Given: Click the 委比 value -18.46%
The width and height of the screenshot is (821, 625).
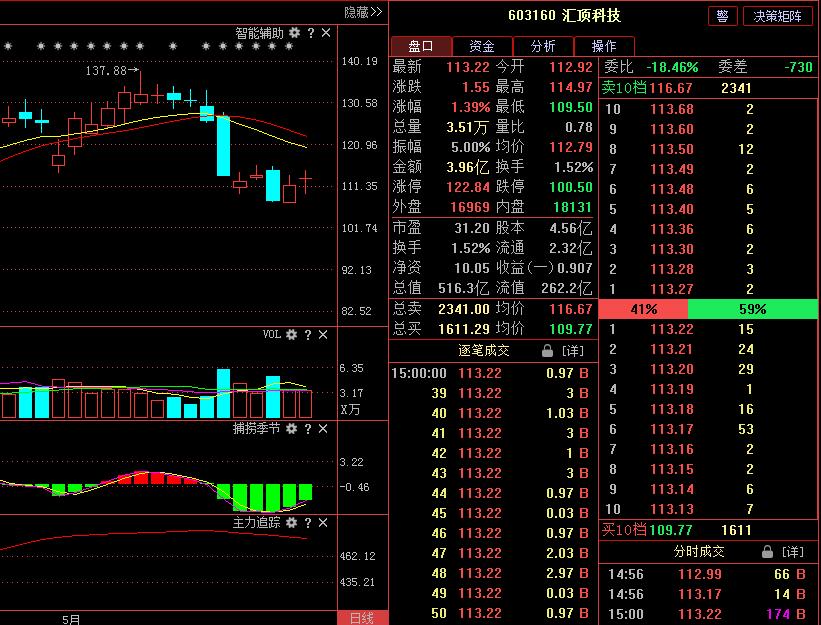Looking at the screenshot, I should (x=672, y=67).
